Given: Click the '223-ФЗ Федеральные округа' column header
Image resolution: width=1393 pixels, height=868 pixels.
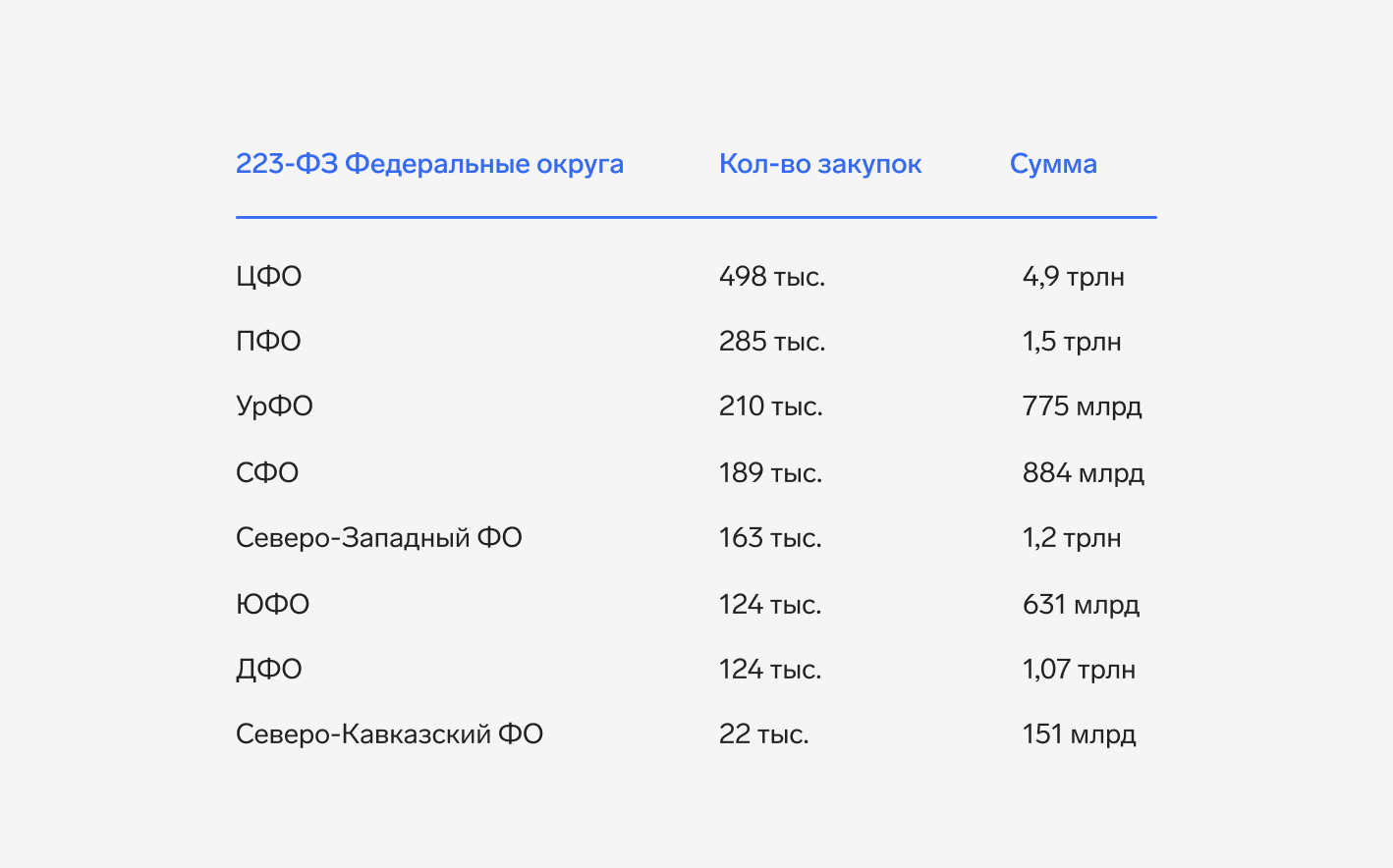Looking at the screenshot, I should [429, 164].
